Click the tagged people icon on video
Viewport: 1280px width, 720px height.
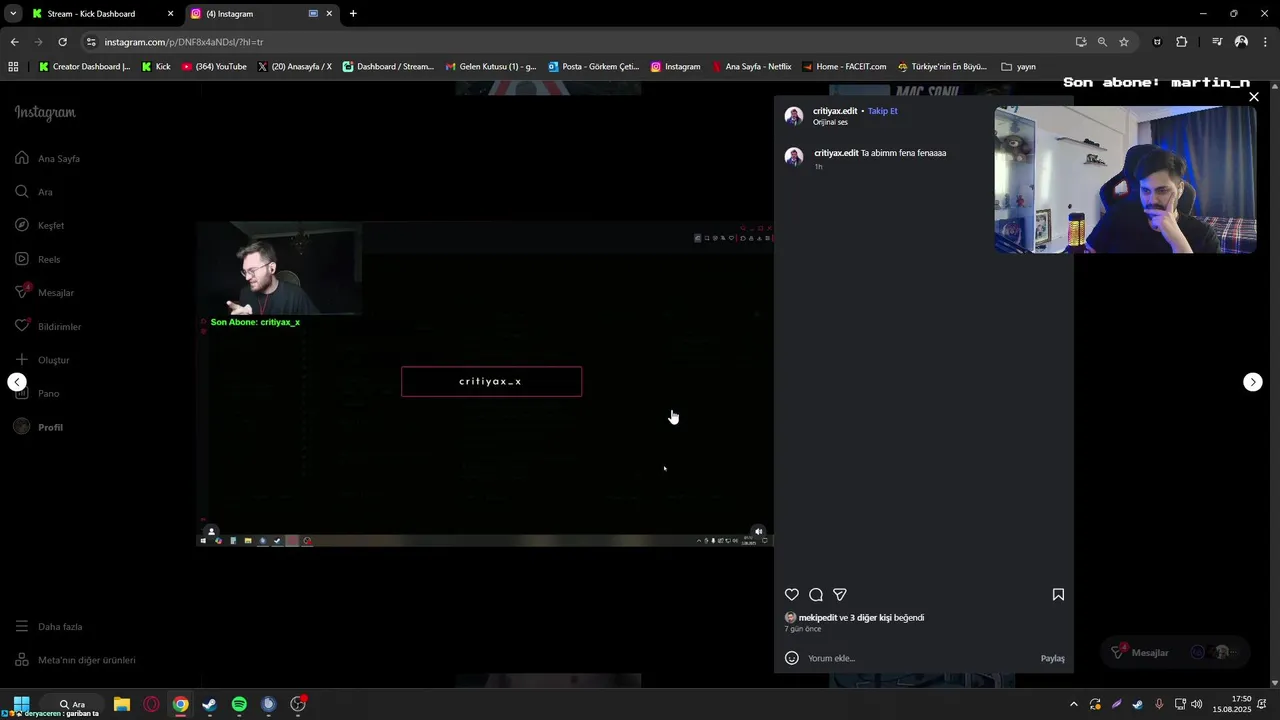(211, 531)
